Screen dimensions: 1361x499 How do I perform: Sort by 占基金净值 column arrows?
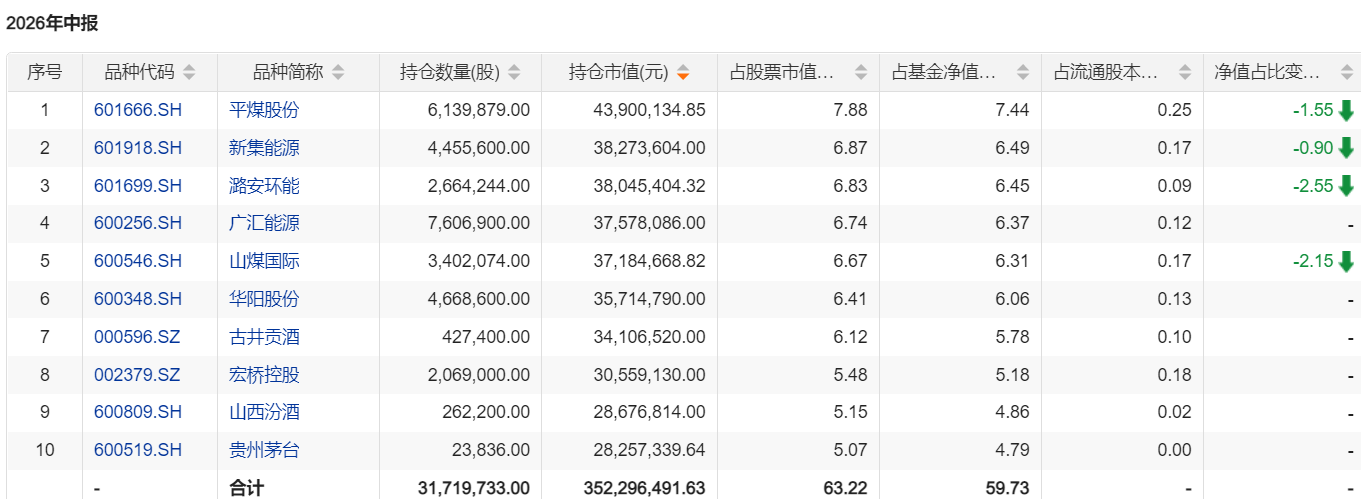point(1022,72)
